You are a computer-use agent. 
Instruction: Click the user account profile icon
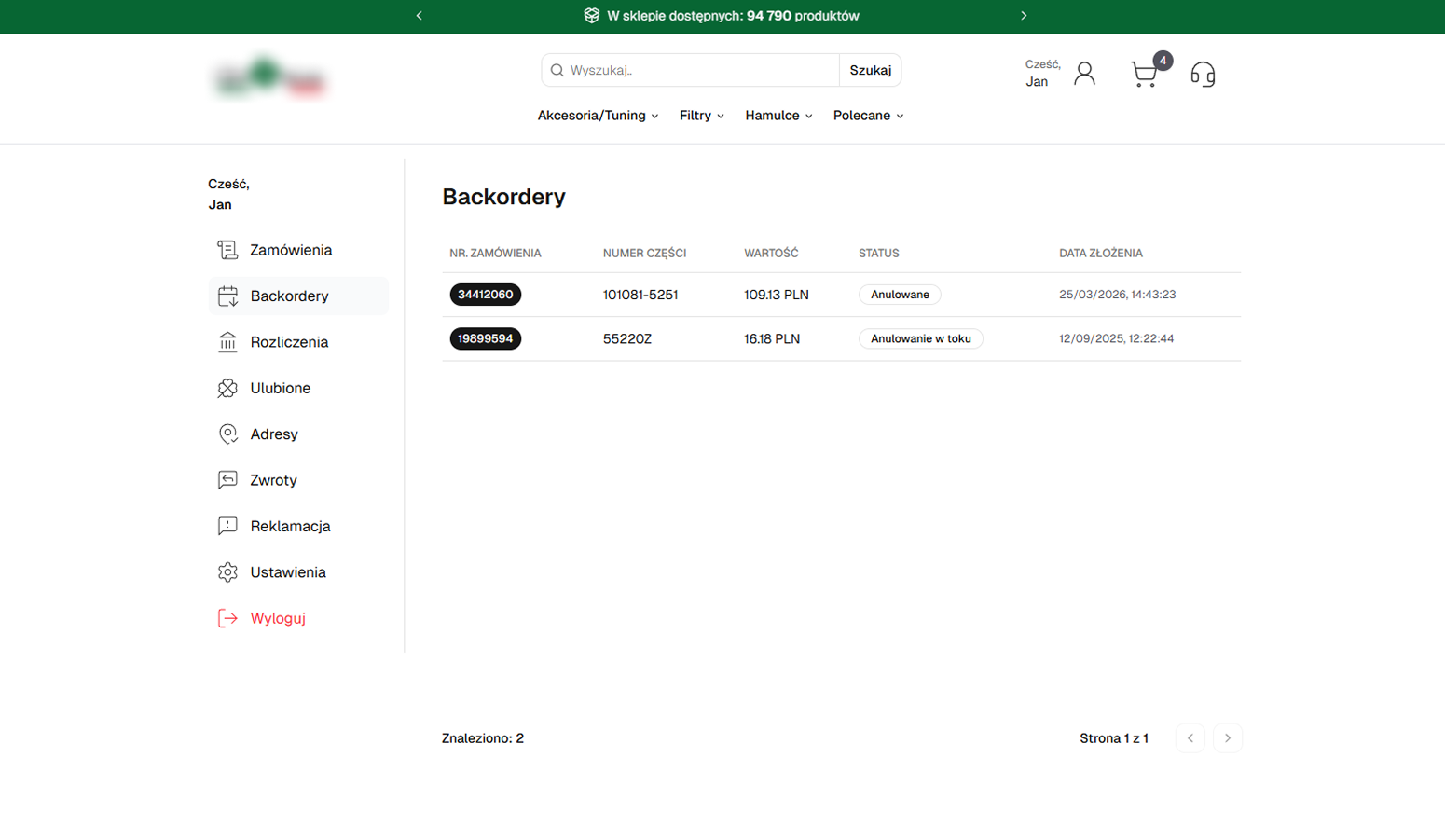(1084, 74)
